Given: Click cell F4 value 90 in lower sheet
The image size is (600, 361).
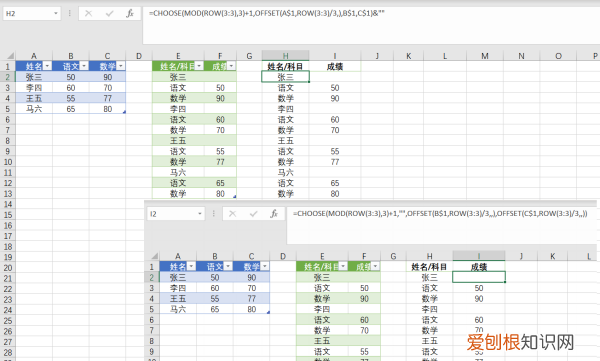Looking at the screenshot, I should (x=364, y=299).
